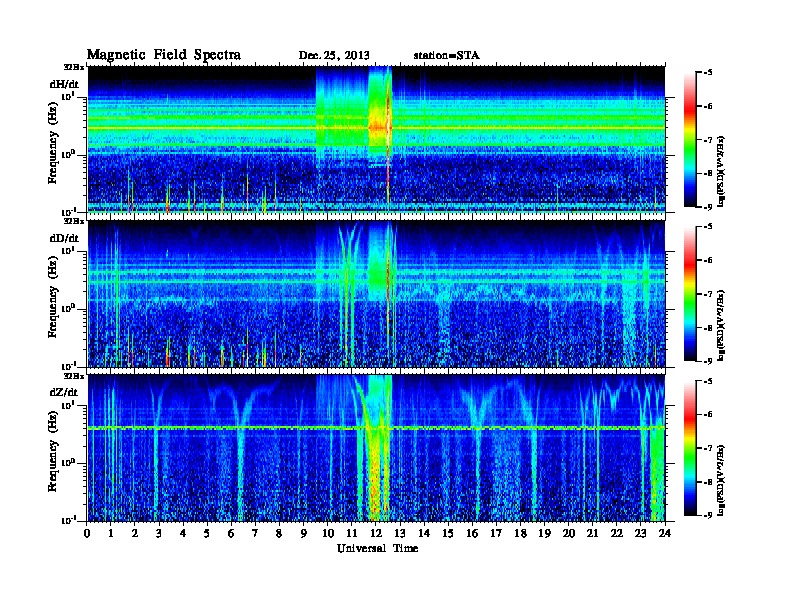The image size is (792, 612).
Task: Click hour 5 on the Universal Time axis
Action: coord(207,533)
